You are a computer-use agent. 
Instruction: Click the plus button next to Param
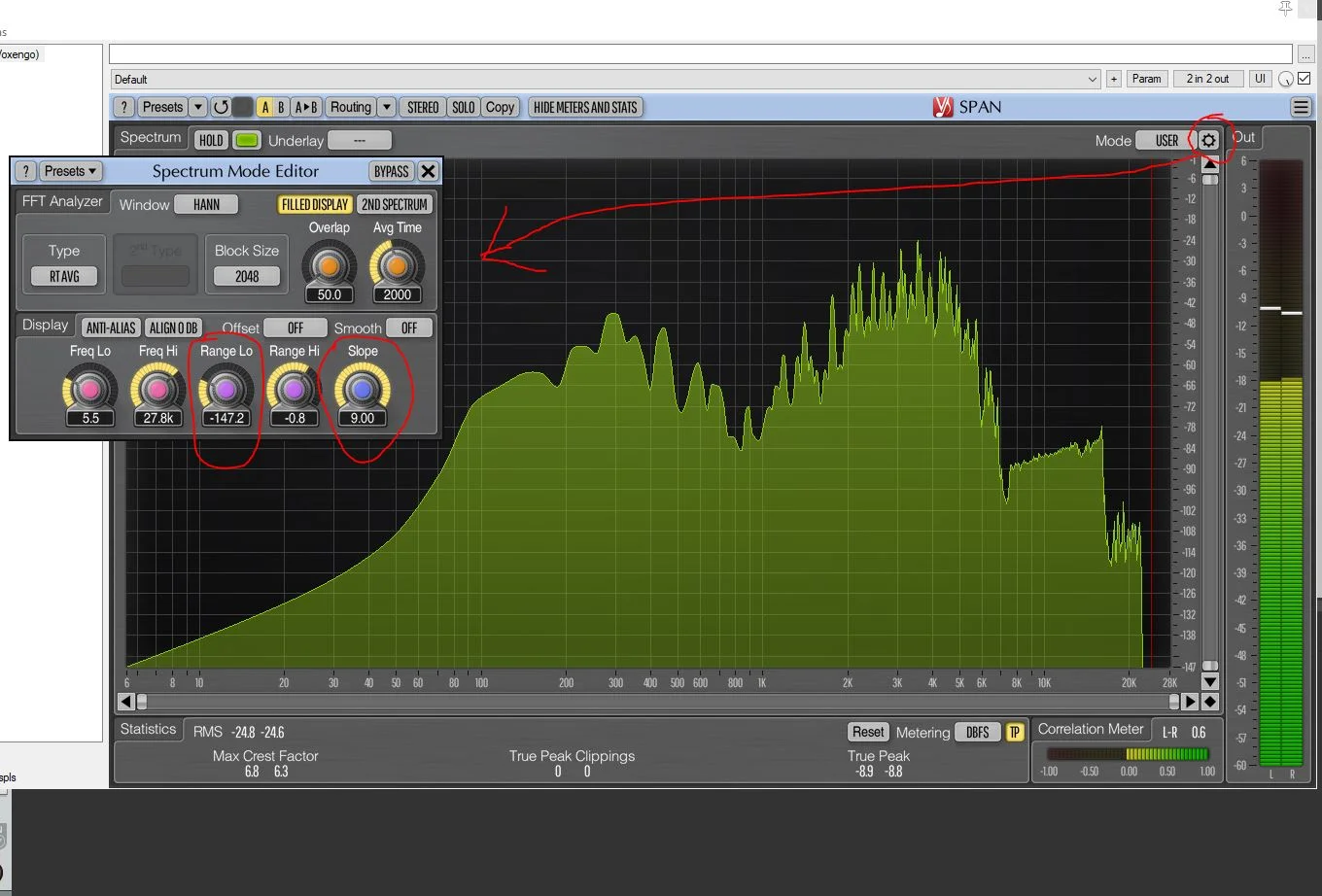click(x=1114, y=79)
